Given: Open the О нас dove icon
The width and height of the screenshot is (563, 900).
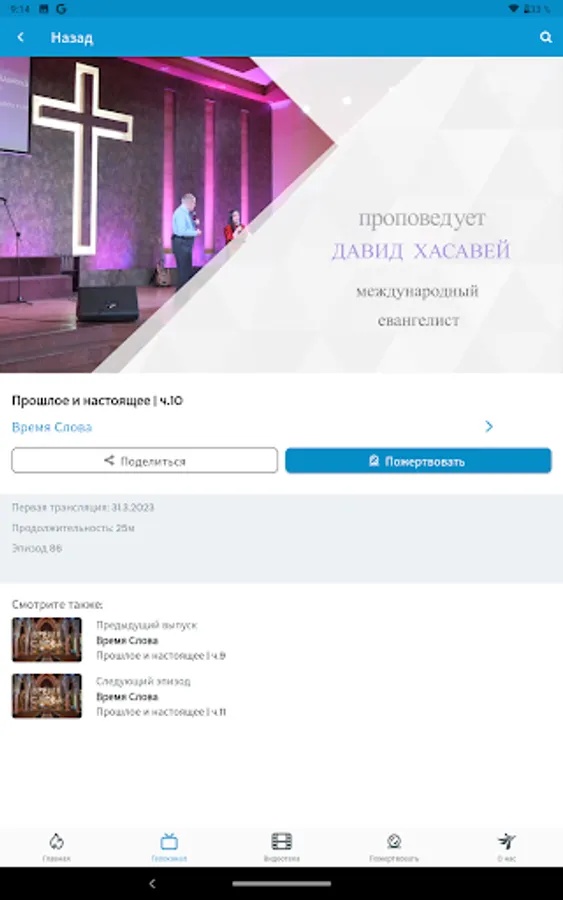Looking at the screenshot, I should [506, 841].
